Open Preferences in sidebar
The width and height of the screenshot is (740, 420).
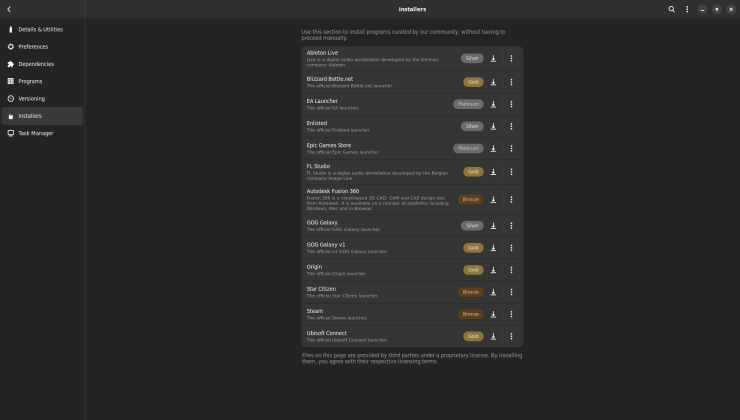[x=42, y=47]
